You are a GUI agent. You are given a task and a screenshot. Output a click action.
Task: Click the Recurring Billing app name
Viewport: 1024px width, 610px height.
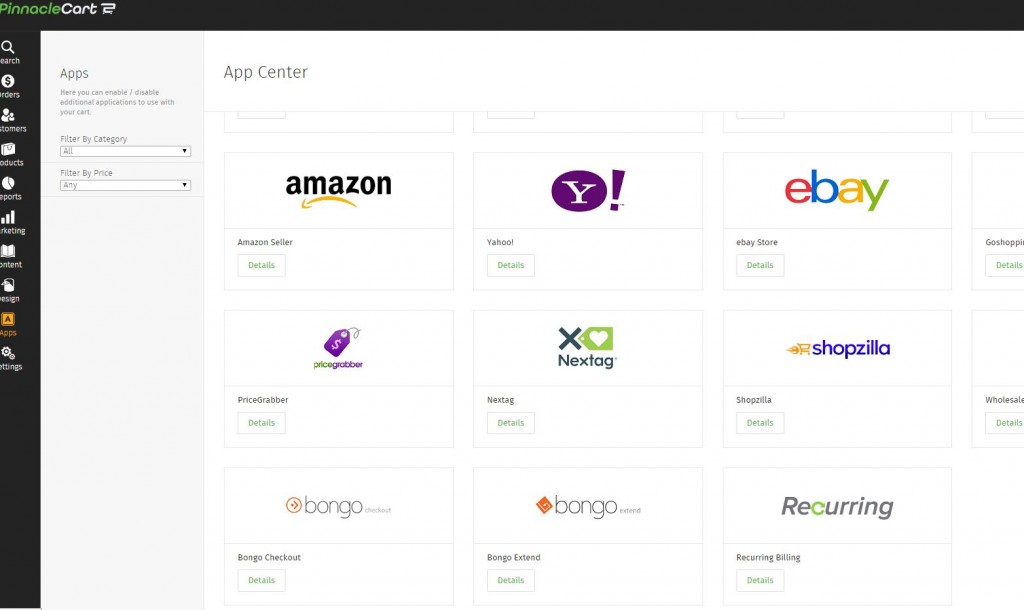click(768, 558)
